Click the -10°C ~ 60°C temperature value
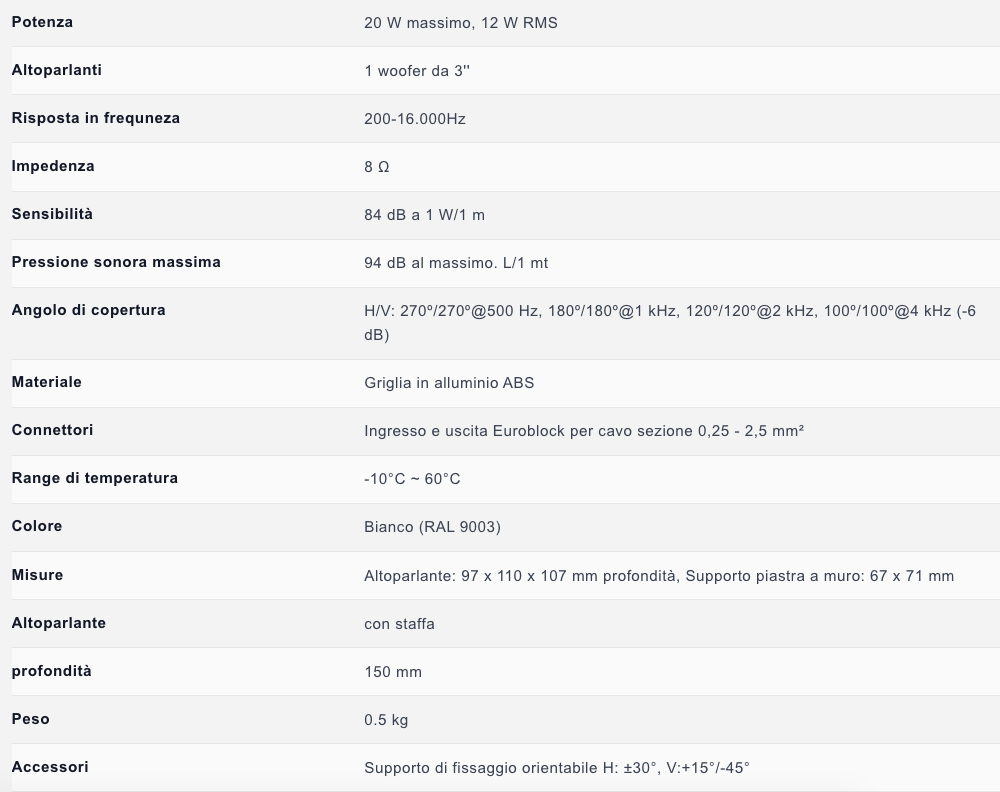 tap(412, 479)
